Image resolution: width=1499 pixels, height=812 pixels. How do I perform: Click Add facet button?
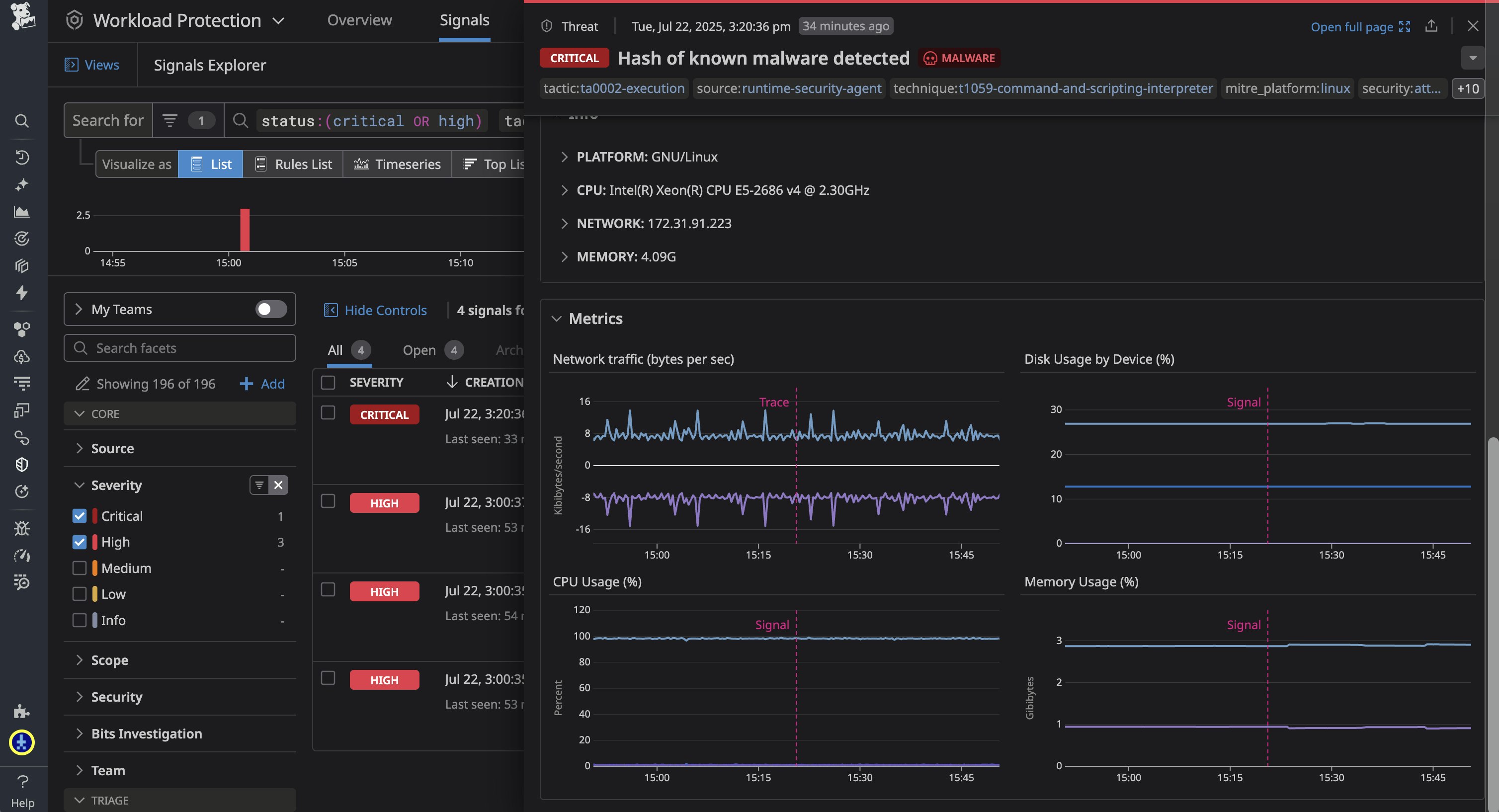(x=262, y=383)
